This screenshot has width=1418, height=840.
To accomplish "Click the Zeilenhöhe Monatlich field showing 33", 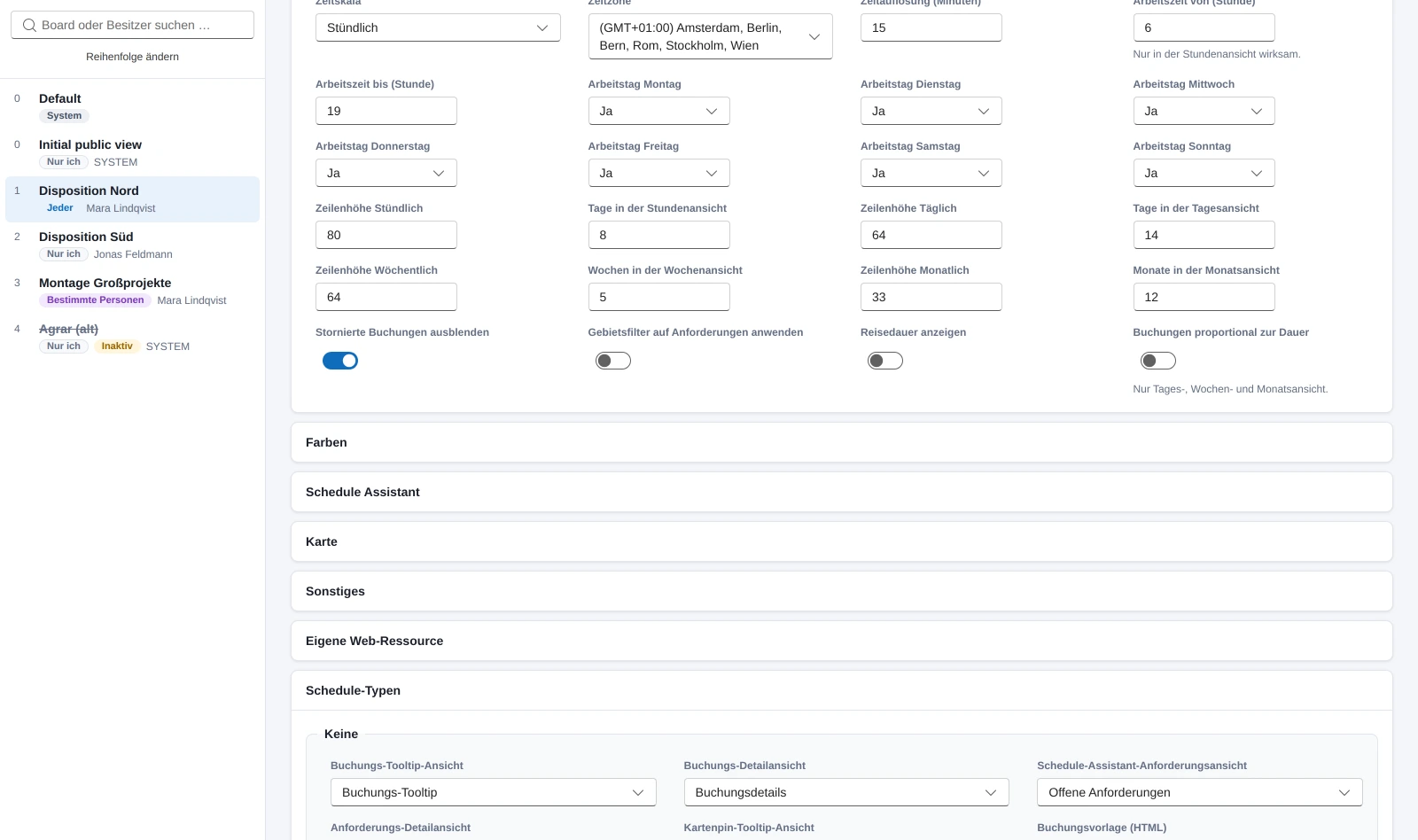I will pyautogui.click(x=931, y=297).
